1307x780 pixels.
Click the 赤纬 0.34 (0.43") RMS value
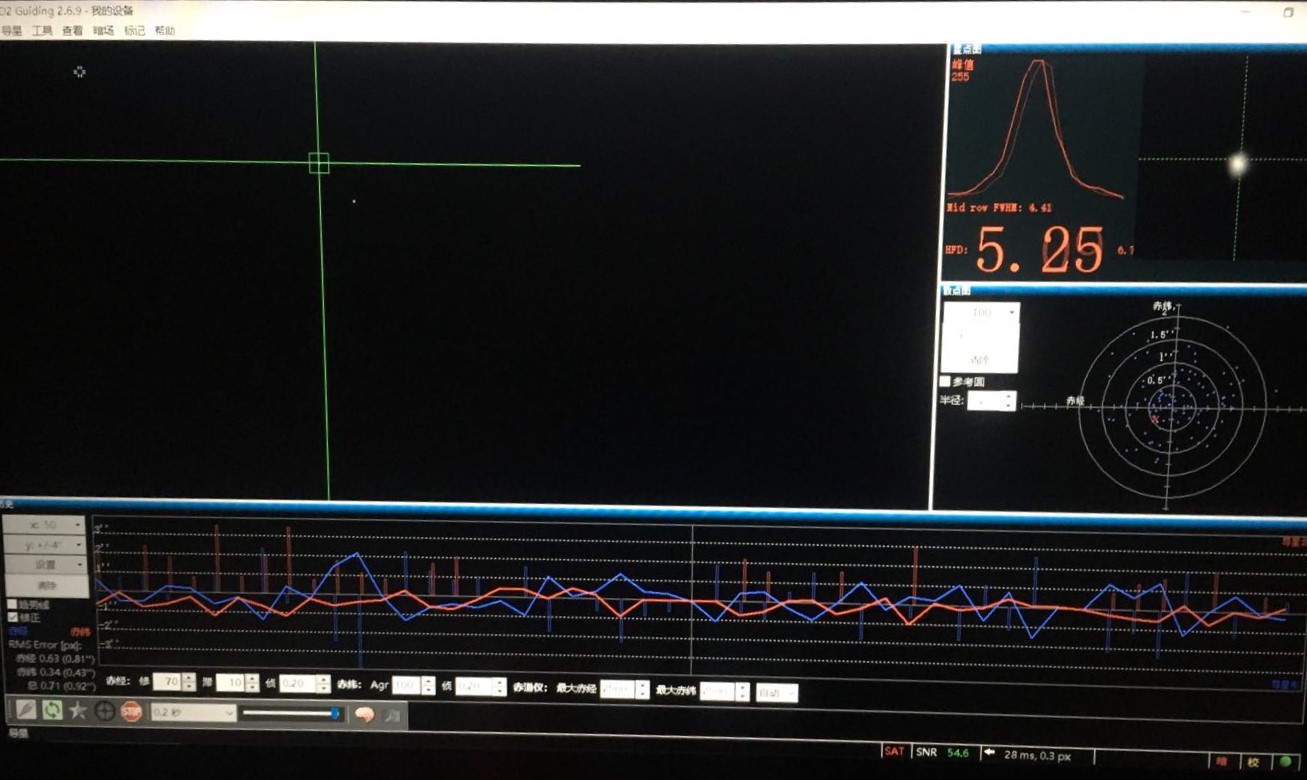(54, 672)
